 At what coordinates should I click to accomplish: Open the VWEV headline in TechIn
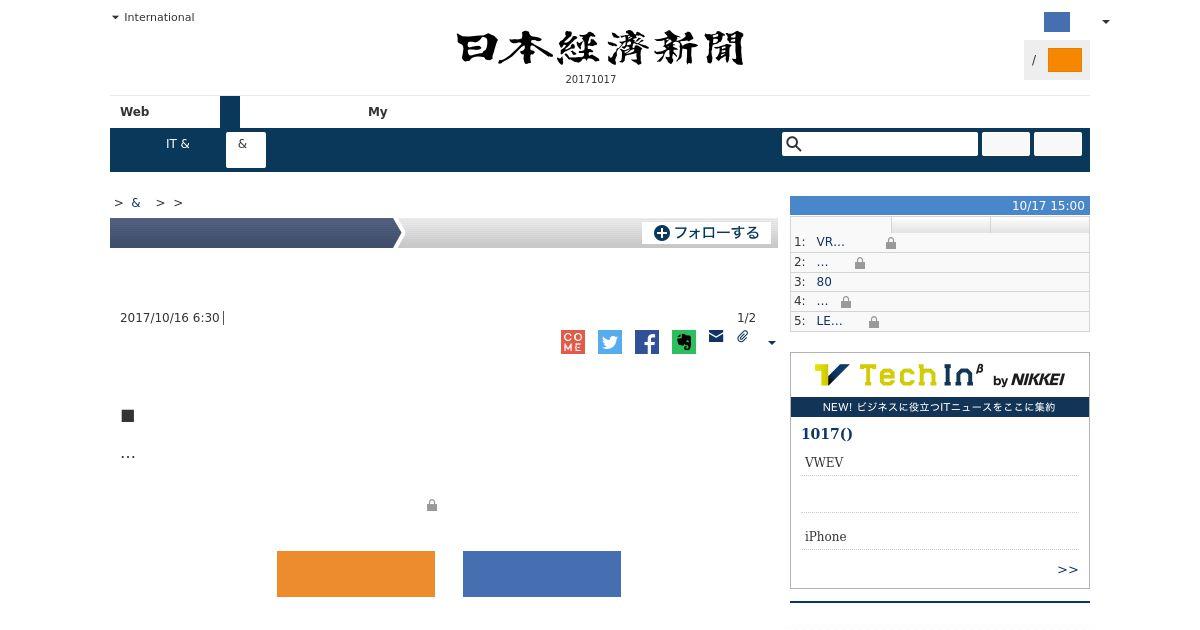(x=824, y=463)
